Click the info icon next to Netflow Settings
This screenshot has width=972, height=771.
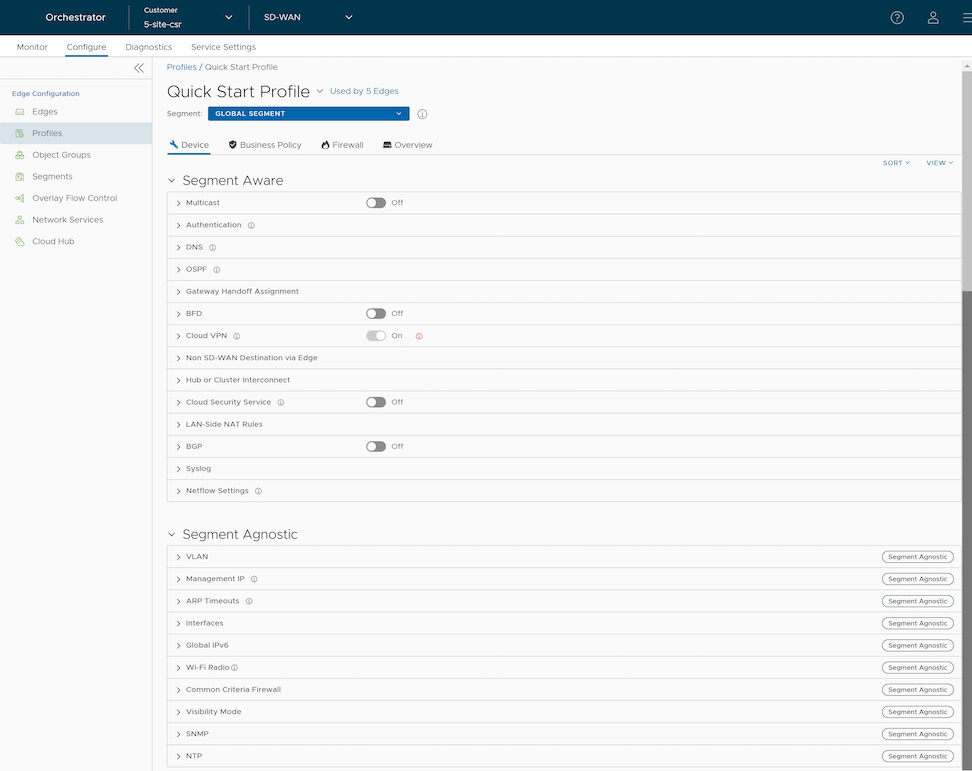258,491
